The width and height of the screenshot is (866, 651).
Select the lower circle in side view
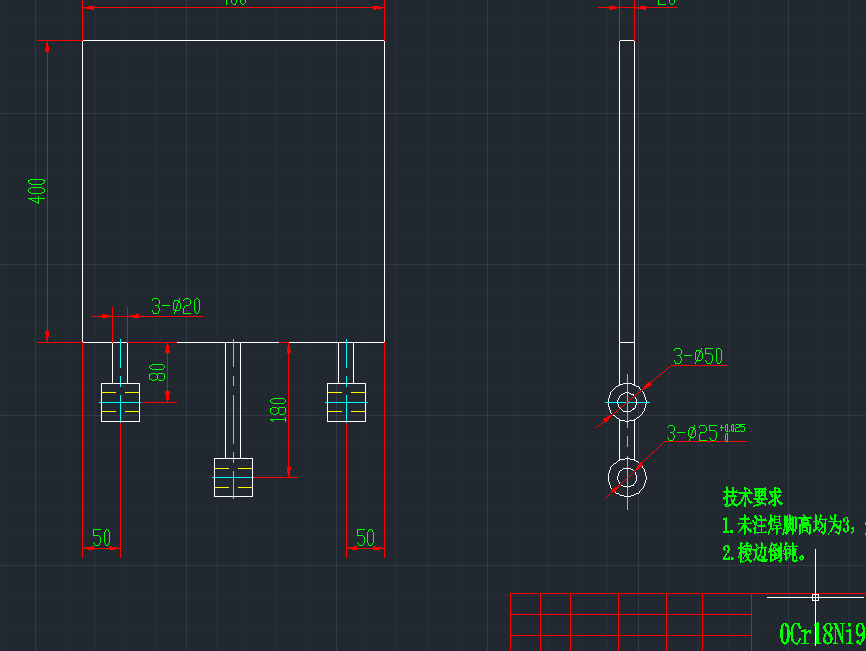coord(627,478)
